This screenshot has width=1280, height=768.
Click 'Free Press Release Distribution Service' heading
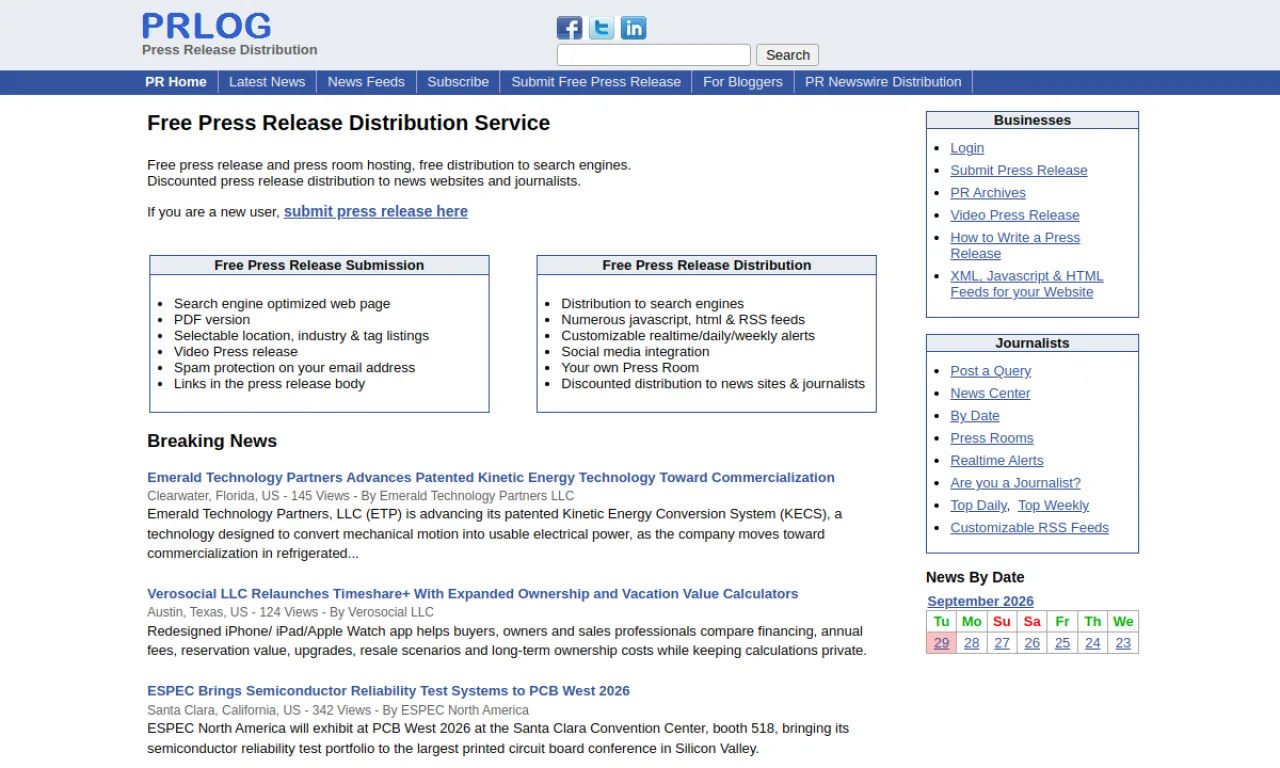tap(349, 123)
